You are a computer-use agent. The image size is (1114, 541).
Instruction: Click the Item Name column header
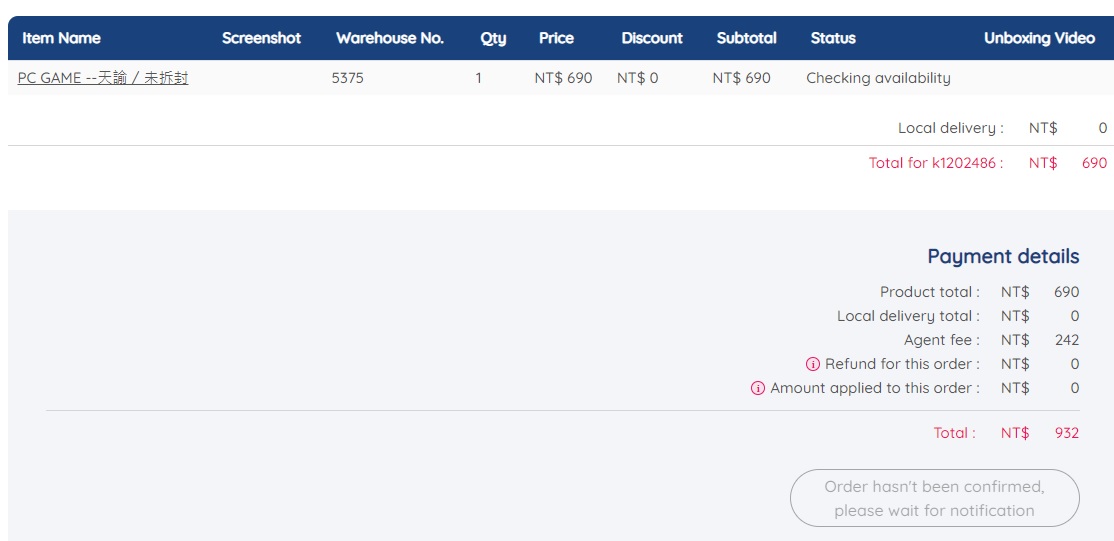(61, 38)
